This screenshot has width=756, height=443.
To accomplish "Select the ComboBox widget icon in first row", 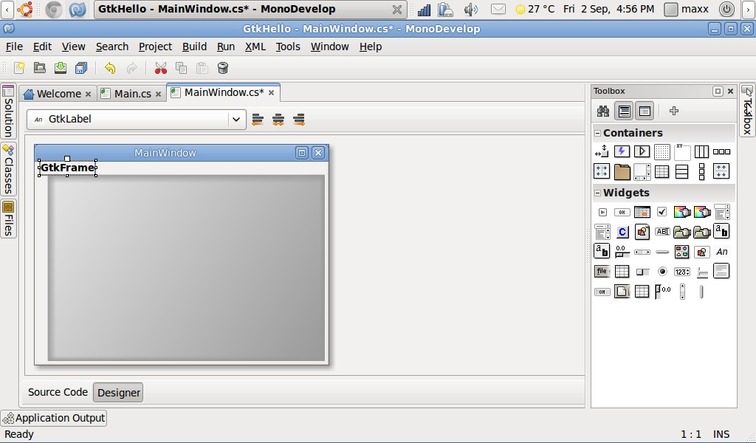I will 722,212.
